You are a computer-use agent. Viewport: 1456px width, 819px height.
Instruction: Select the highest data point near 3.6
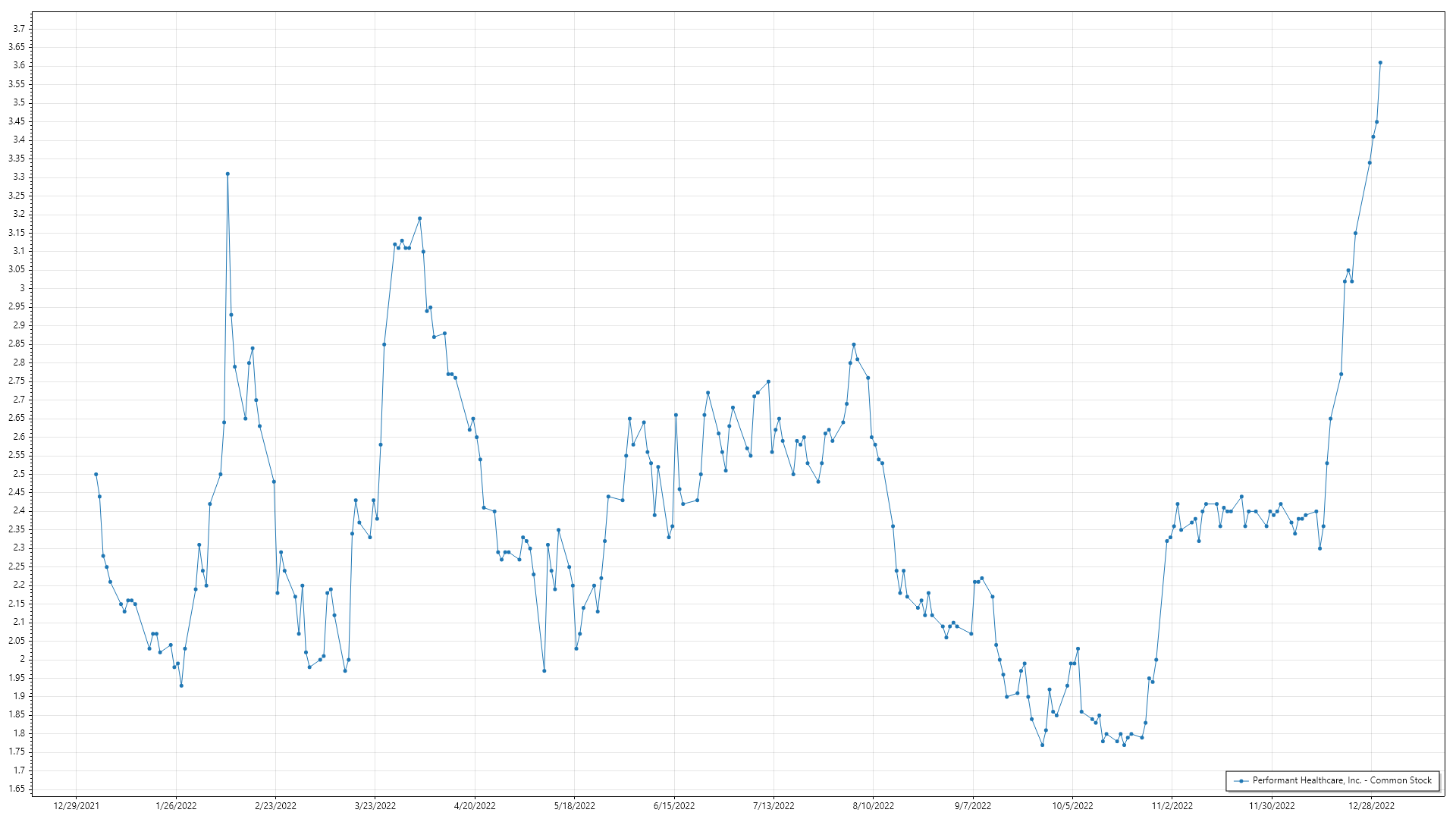[x=1380, y=63]
